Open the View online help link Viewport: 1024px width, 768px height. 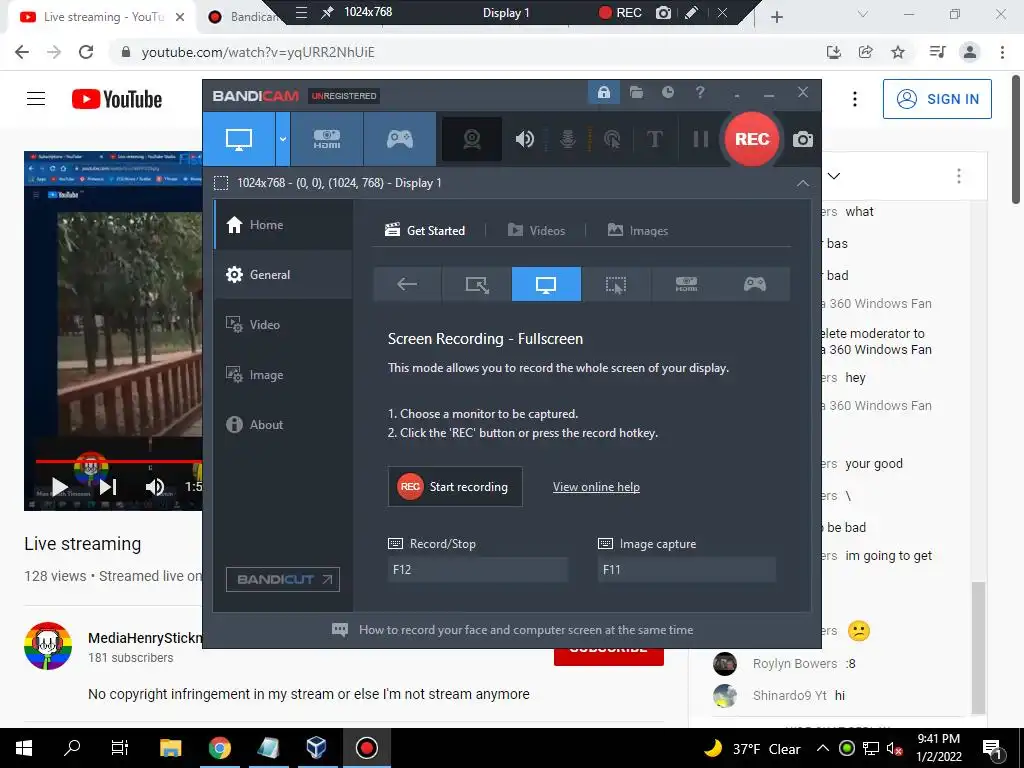coord(596,487)
